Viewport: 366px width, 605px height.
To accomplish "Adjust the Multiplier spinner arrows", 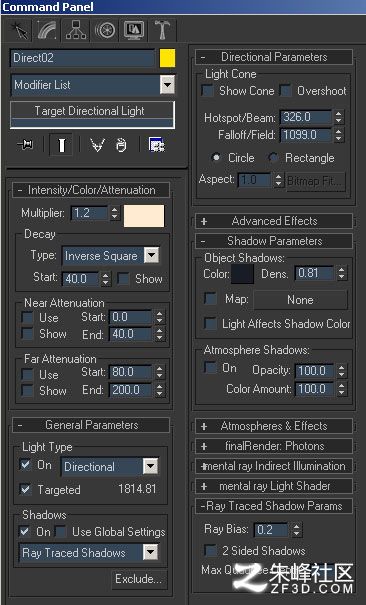I will click(x=114, y=213).
